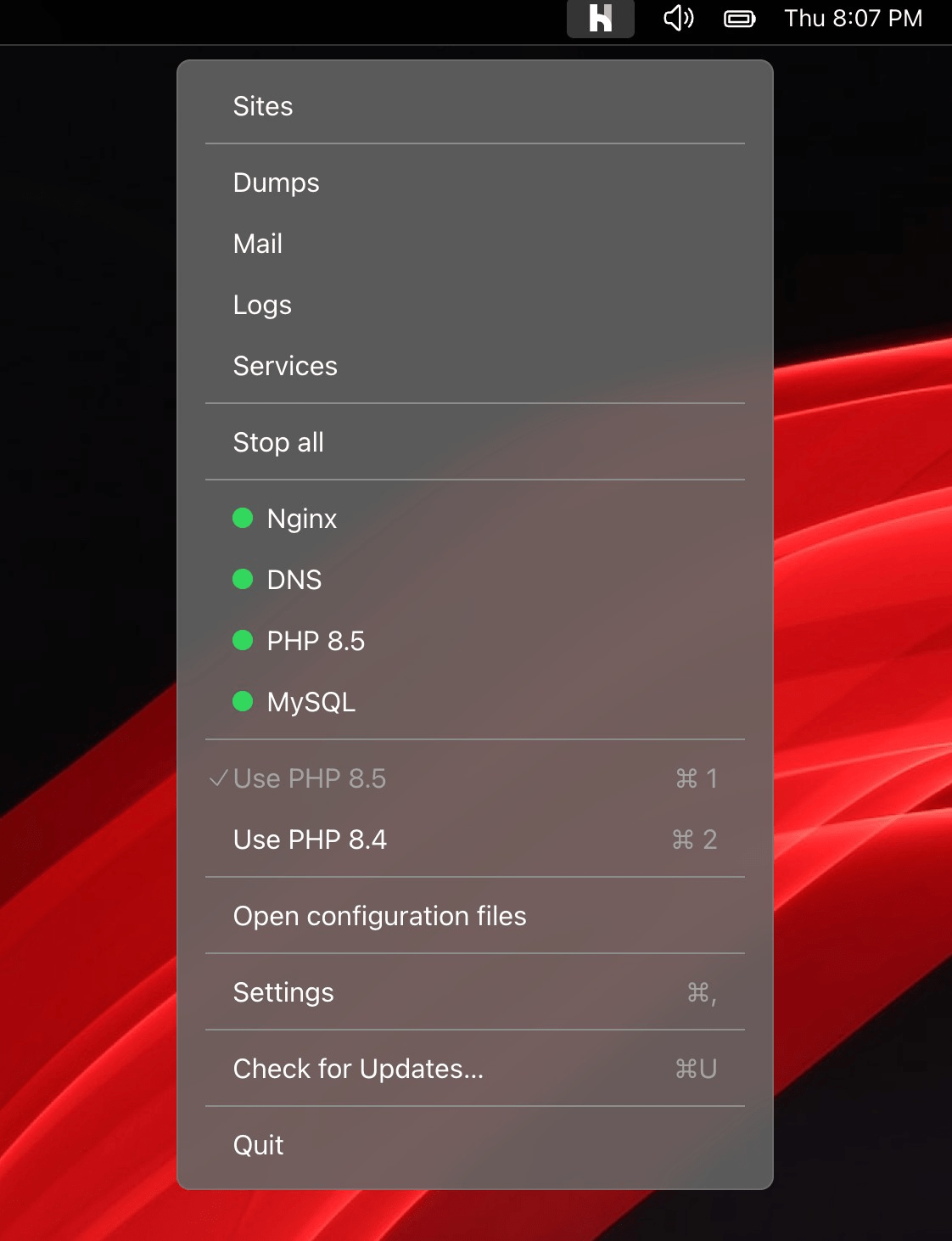Click the checkmark beside Use PHP 8.5
This screenshot has height=1241, width=952.
(x=218, y=778)
